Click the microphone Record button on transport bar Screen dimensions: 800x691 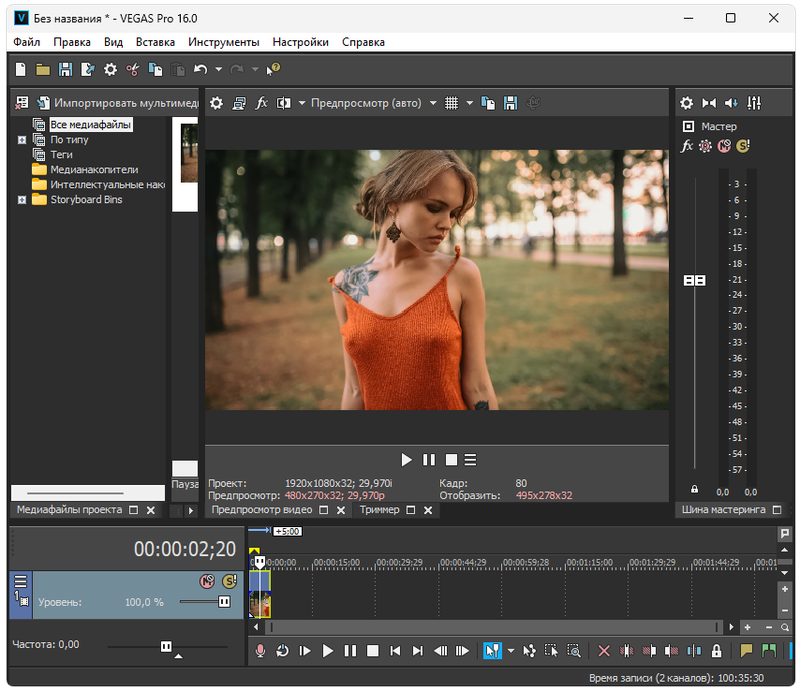(x=260, y=651)
